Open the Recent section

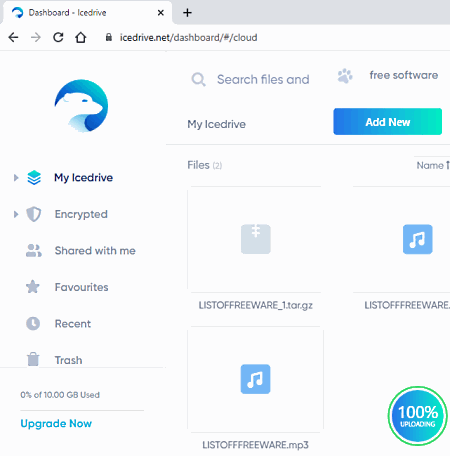coord(73,324)
